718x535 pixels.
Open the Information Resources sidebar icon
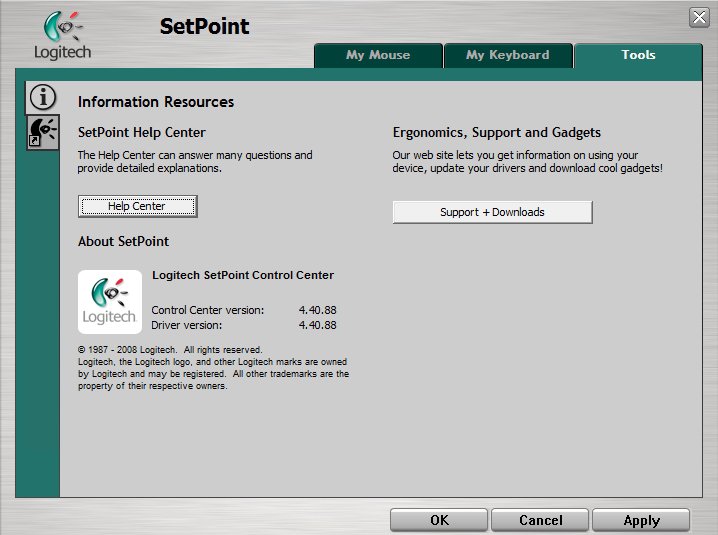43,97
